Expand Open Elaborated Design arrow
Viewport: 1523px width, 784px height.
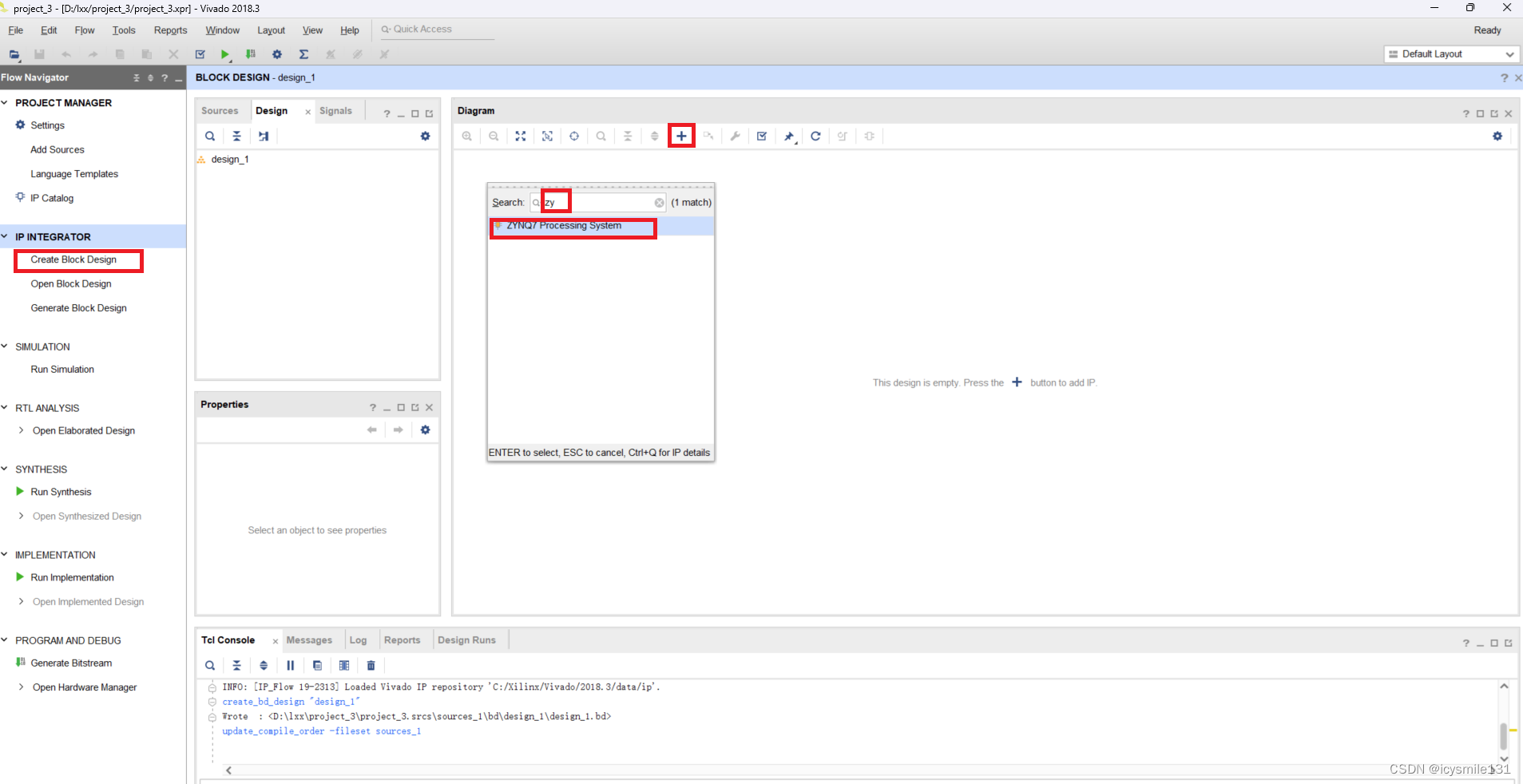coord(21,430)
